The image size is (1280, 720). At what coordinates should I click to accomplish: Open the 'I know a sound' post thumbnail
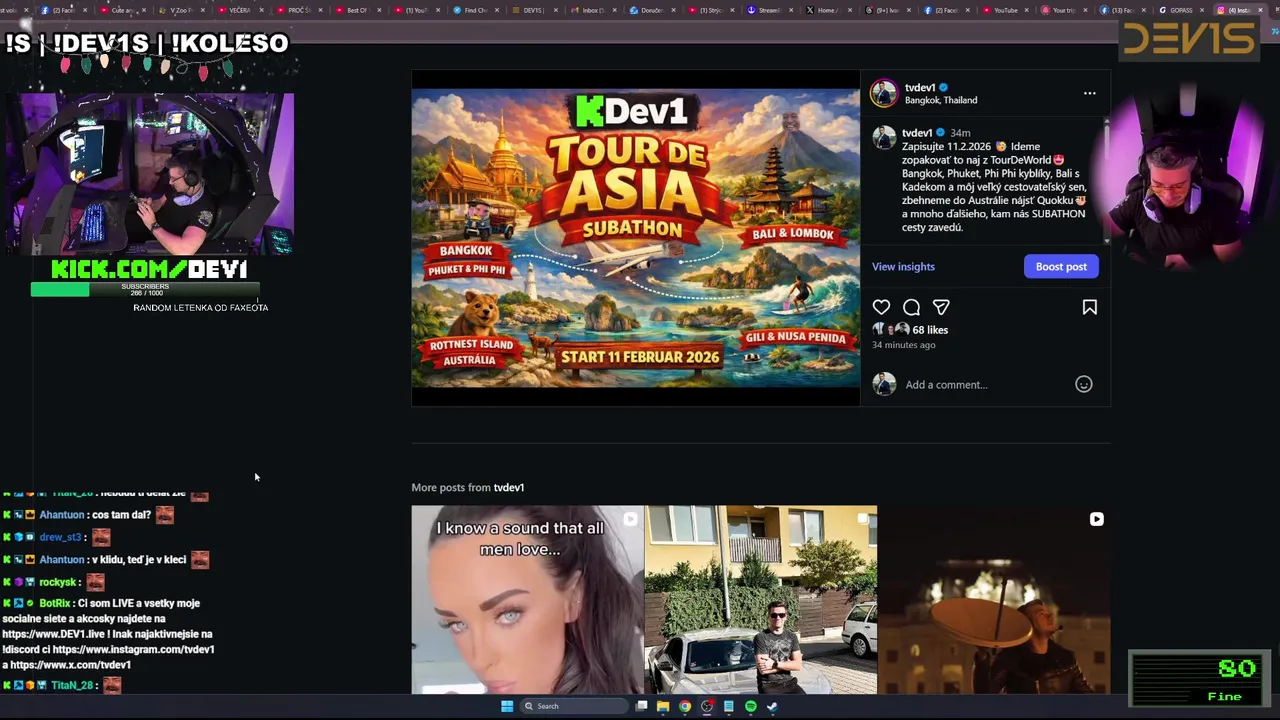[527, 600]
